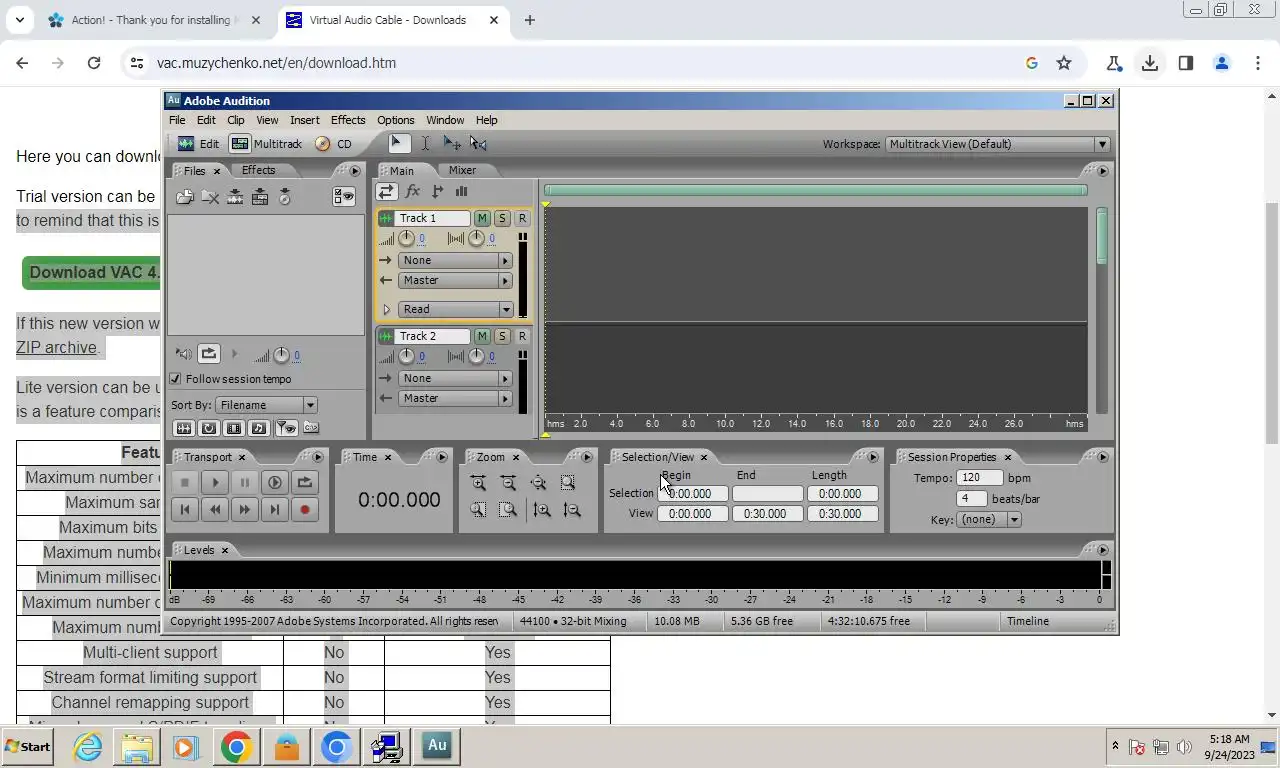Open Track 2 output Master dropdown
This screenshot has height=768, width=1280.
point(455,398)
